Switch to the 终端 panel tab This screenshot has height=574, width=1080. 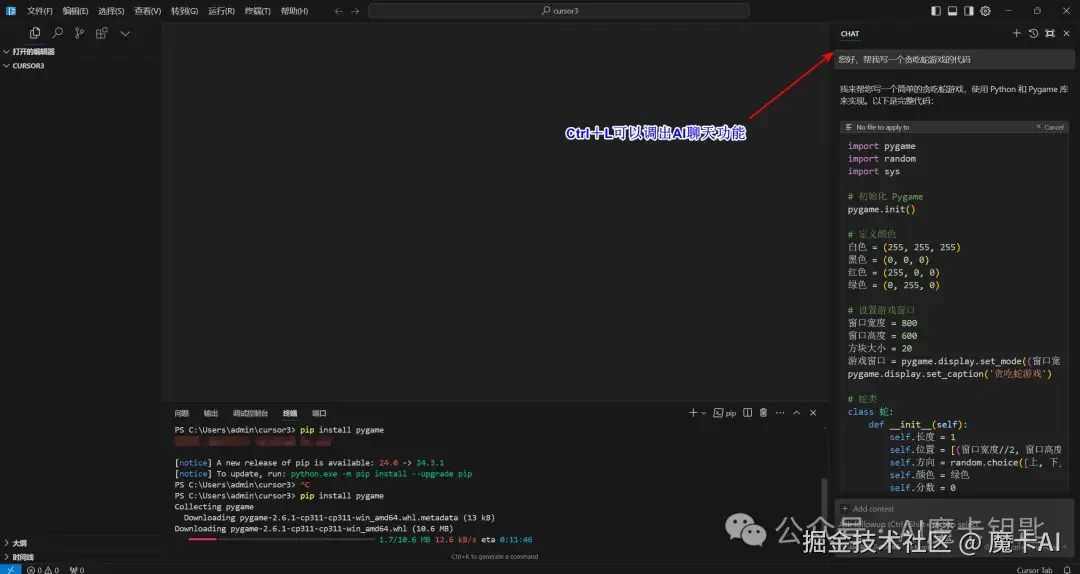tap(290, 413)
